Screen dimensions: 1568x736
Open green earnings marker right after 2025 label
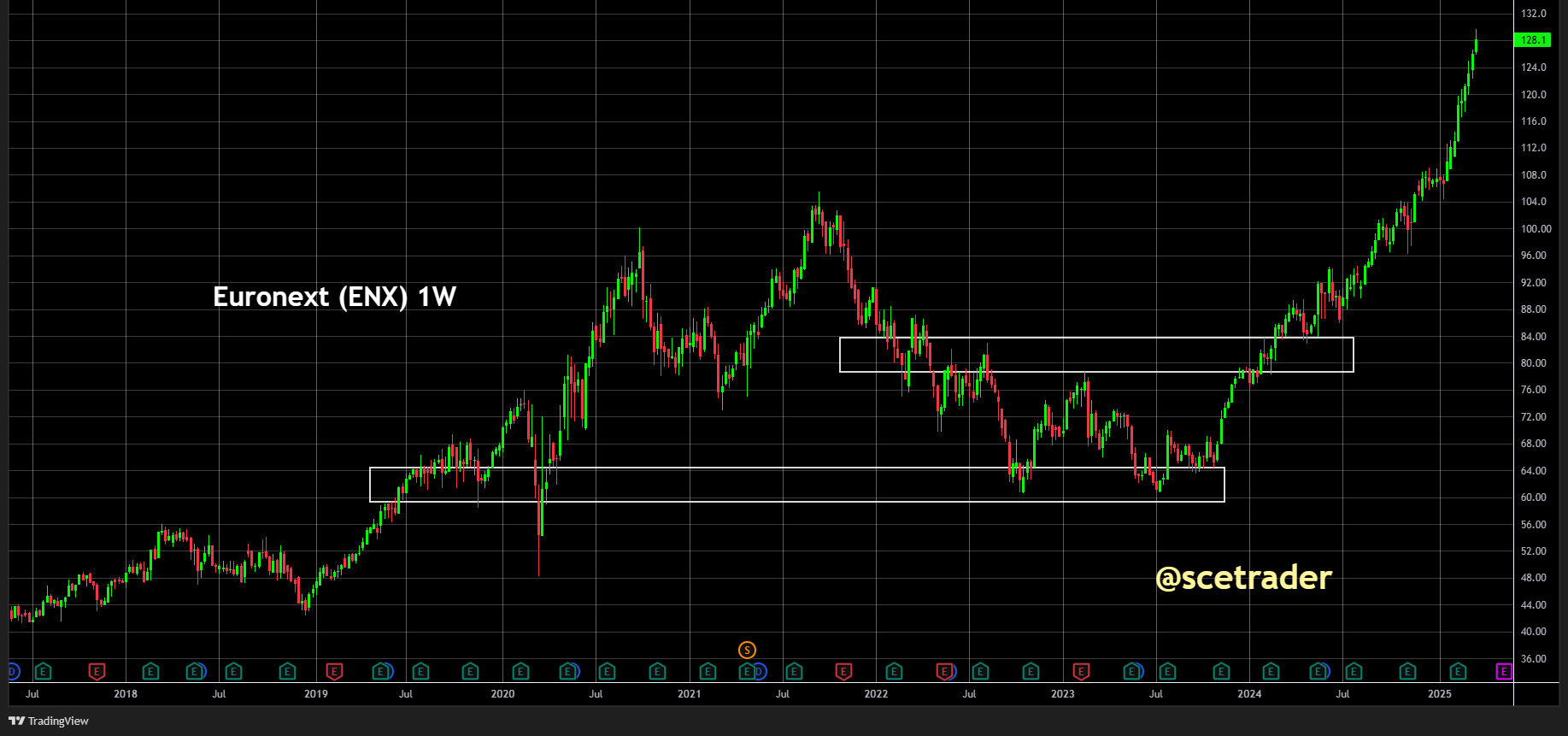click(1458, 672)
